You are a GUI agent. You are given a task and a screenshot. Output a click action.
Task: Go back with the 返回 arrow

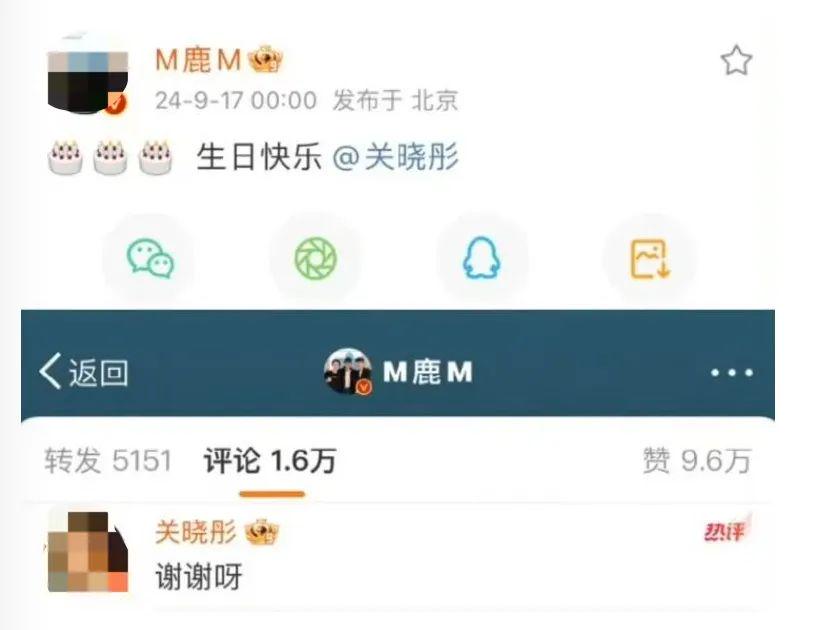point(83,372)
